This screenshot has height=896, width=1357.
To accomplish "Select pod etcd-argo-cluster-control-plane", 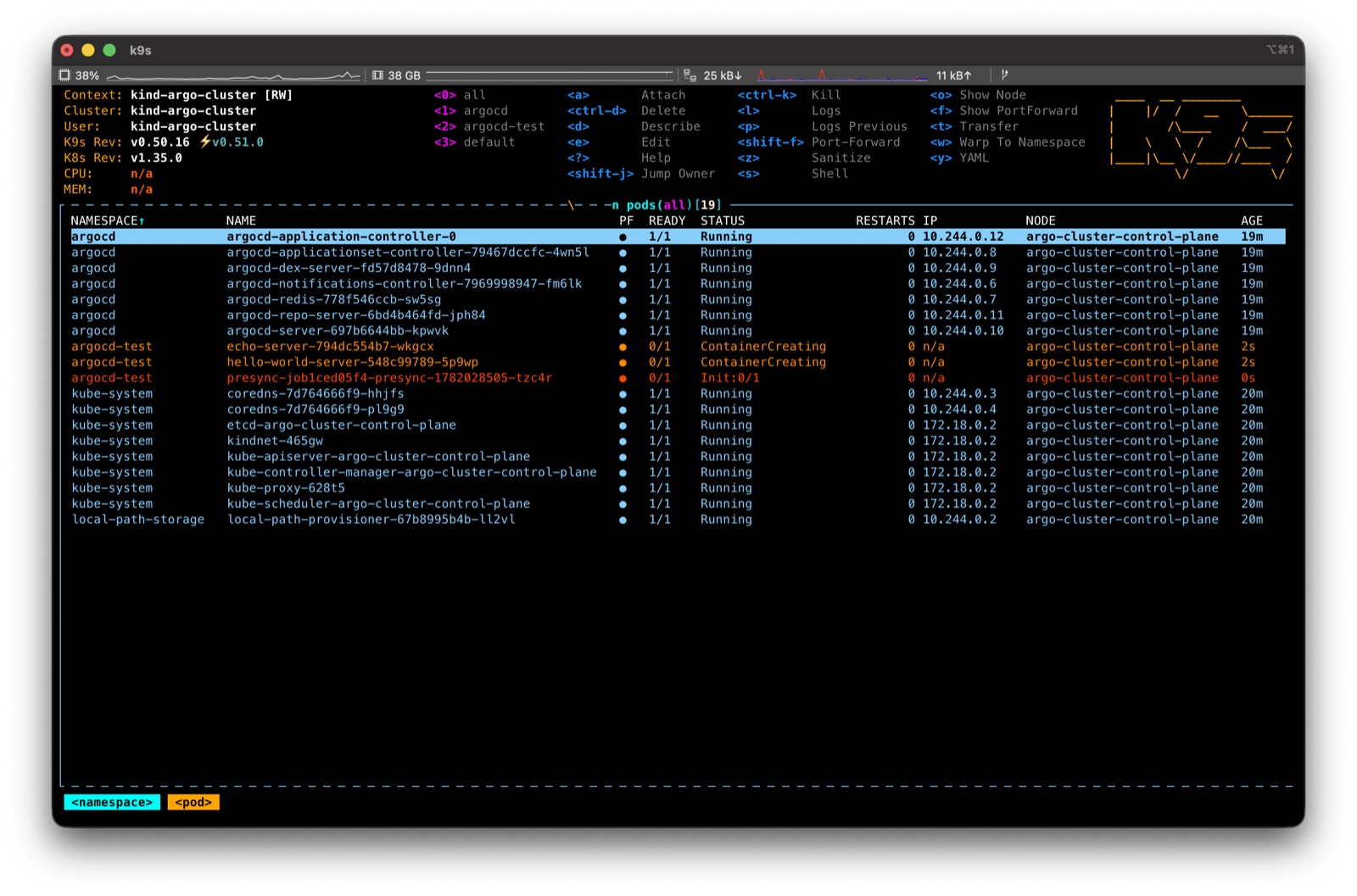I will pos(678,426).
